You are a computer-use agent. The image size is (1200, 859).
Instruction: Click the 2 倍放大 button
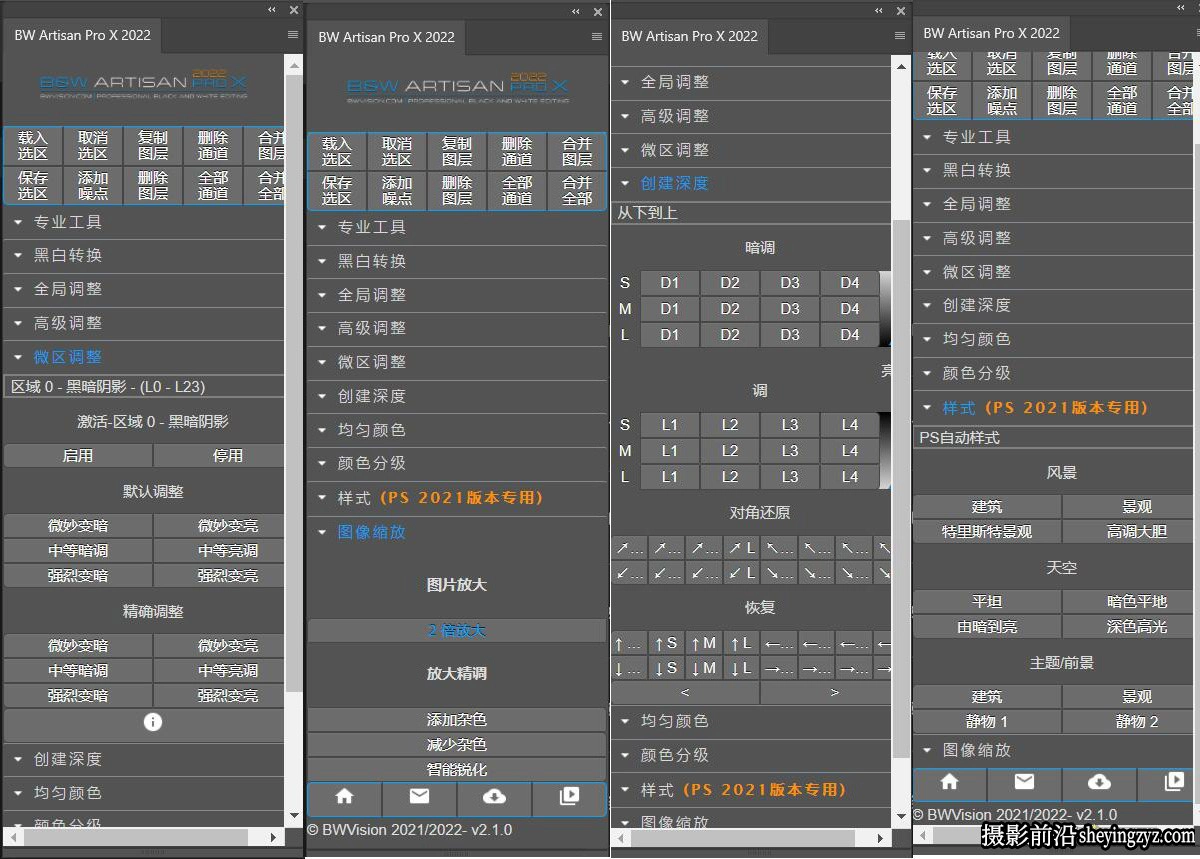point(457,631)
